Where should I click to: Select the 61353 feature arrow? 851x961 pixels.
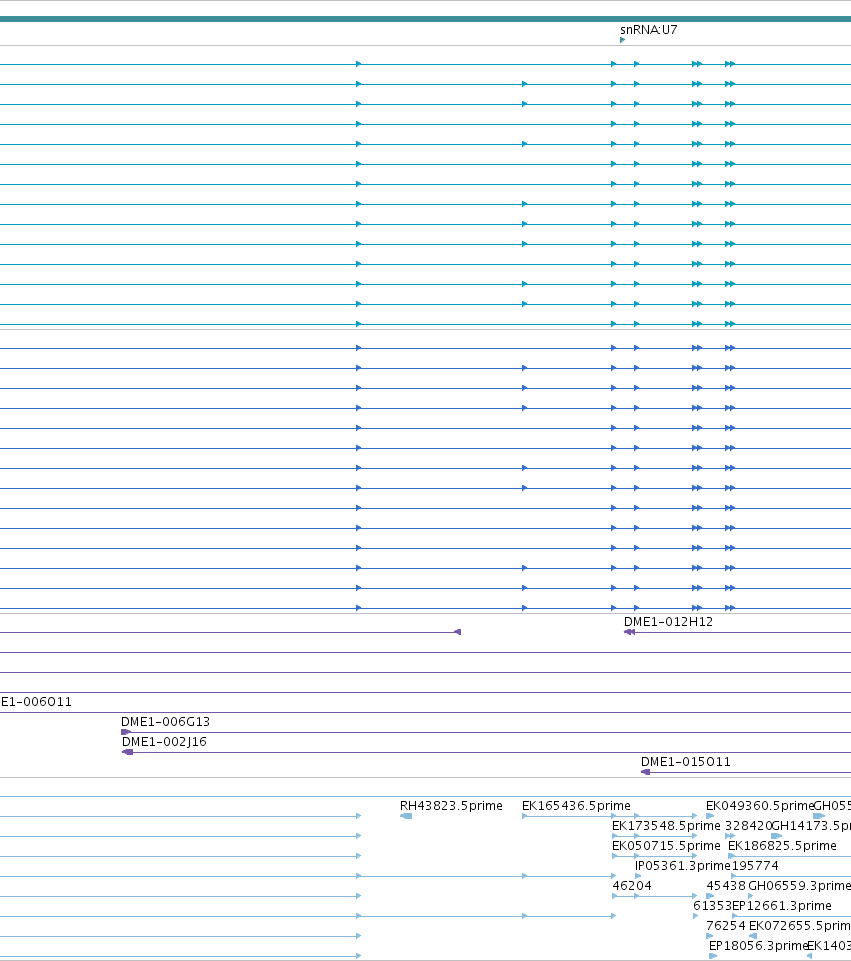[x=695, y=916]
